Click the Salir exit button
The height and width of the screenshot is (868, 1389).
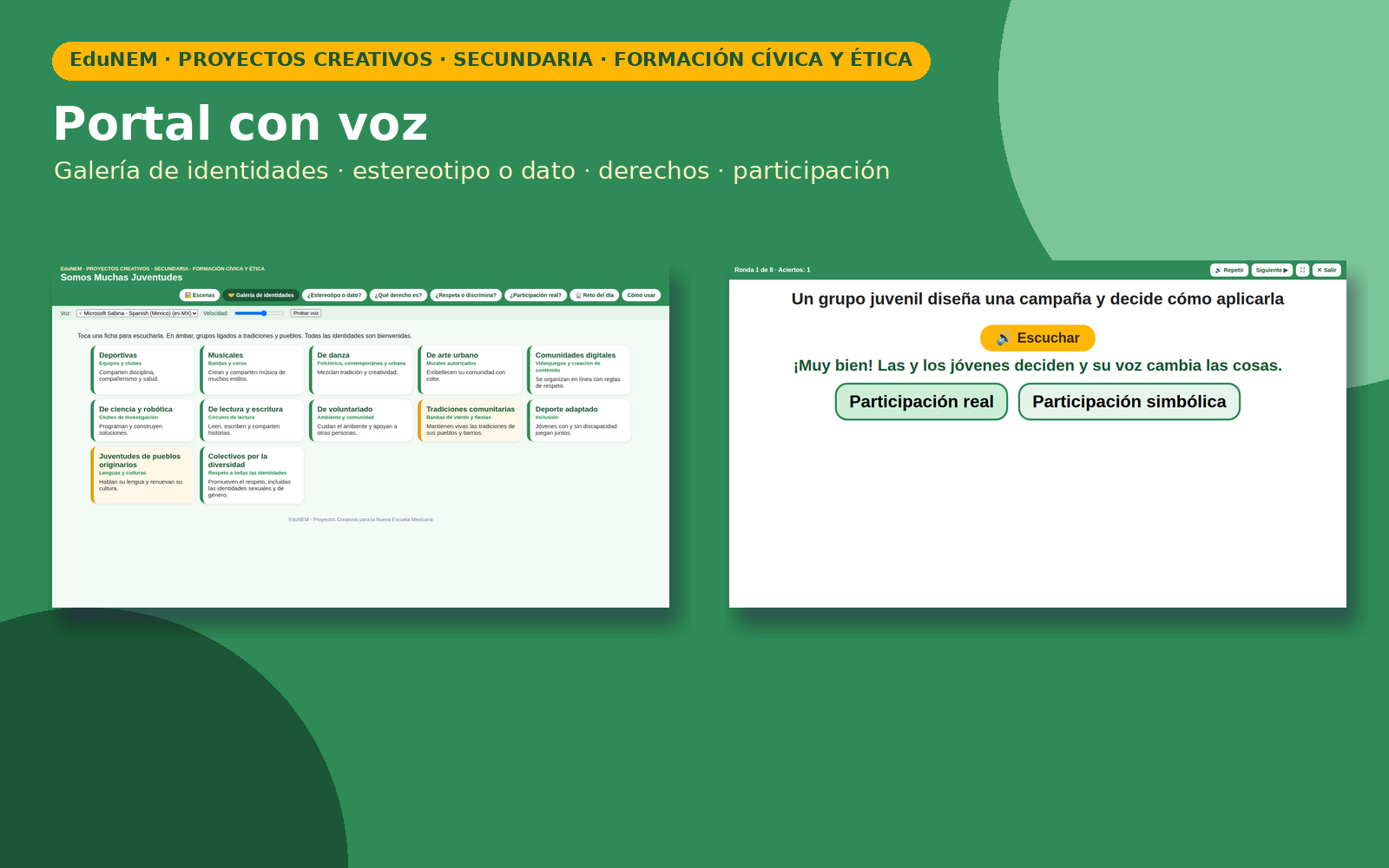pos(1326,270)
